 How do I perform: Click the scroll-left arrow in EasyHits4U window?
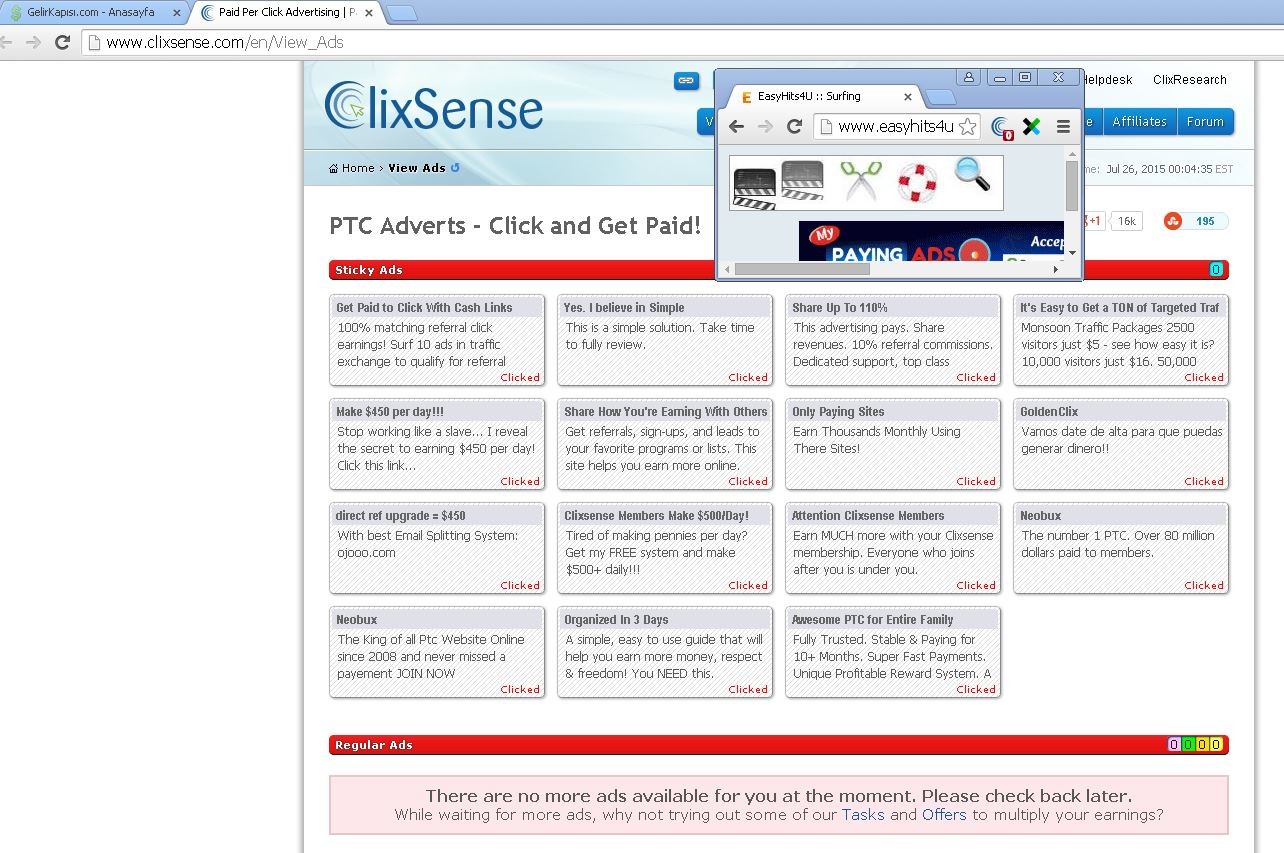pos(727,269)
